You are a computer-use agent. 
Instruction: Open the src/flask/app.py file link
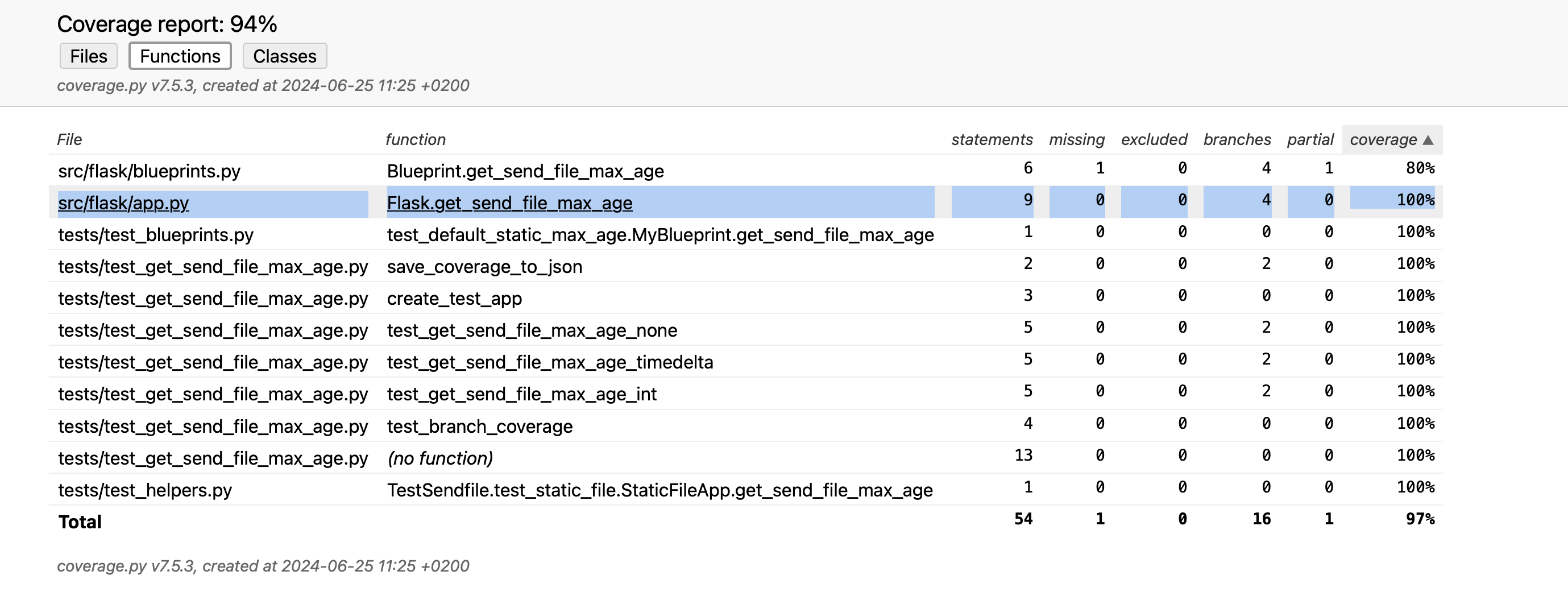pos(123,202)
